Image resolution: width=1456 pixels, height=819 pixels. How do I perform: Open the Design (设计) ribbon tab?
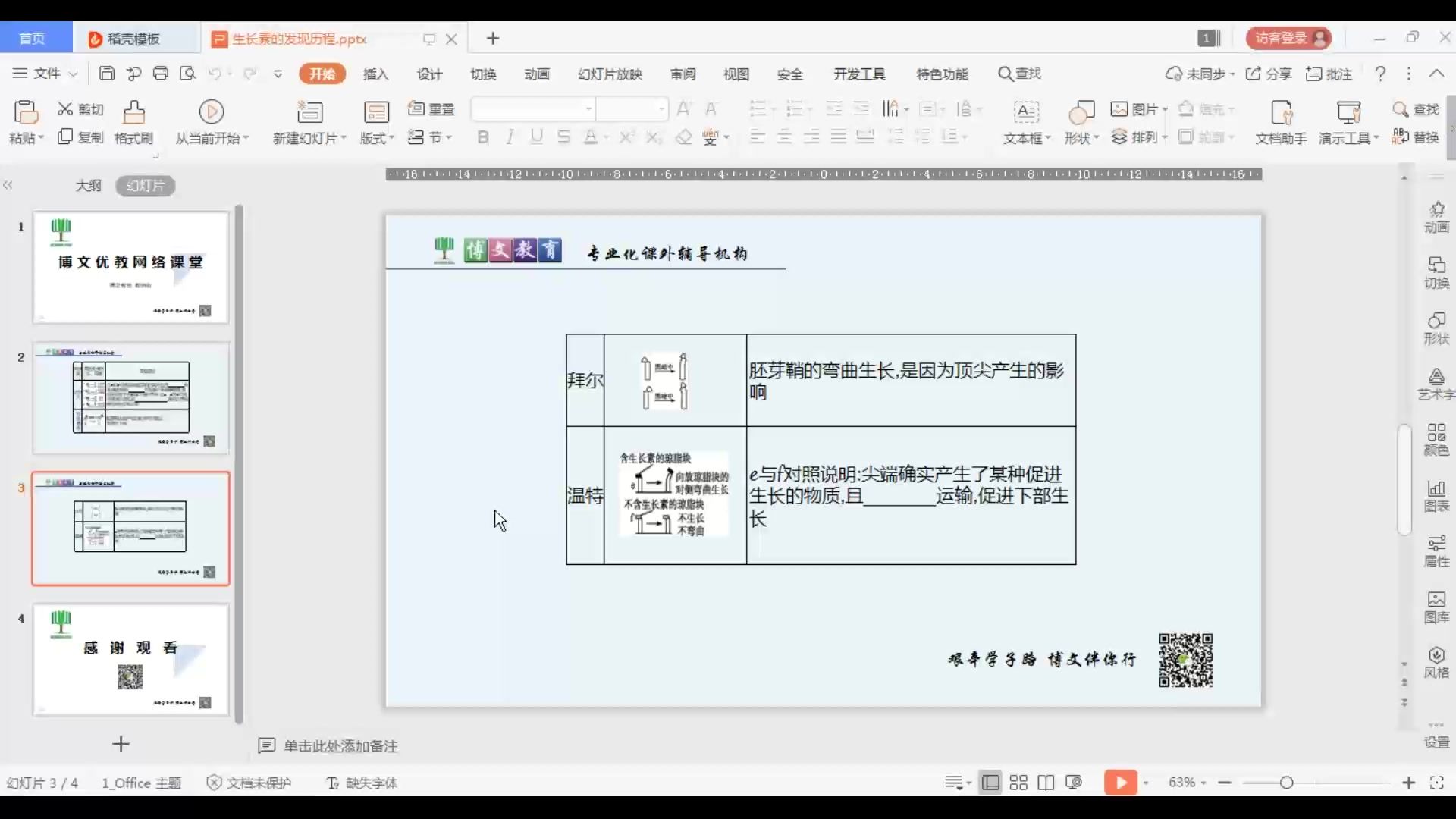pyautogui.click(x=429, y=74)
